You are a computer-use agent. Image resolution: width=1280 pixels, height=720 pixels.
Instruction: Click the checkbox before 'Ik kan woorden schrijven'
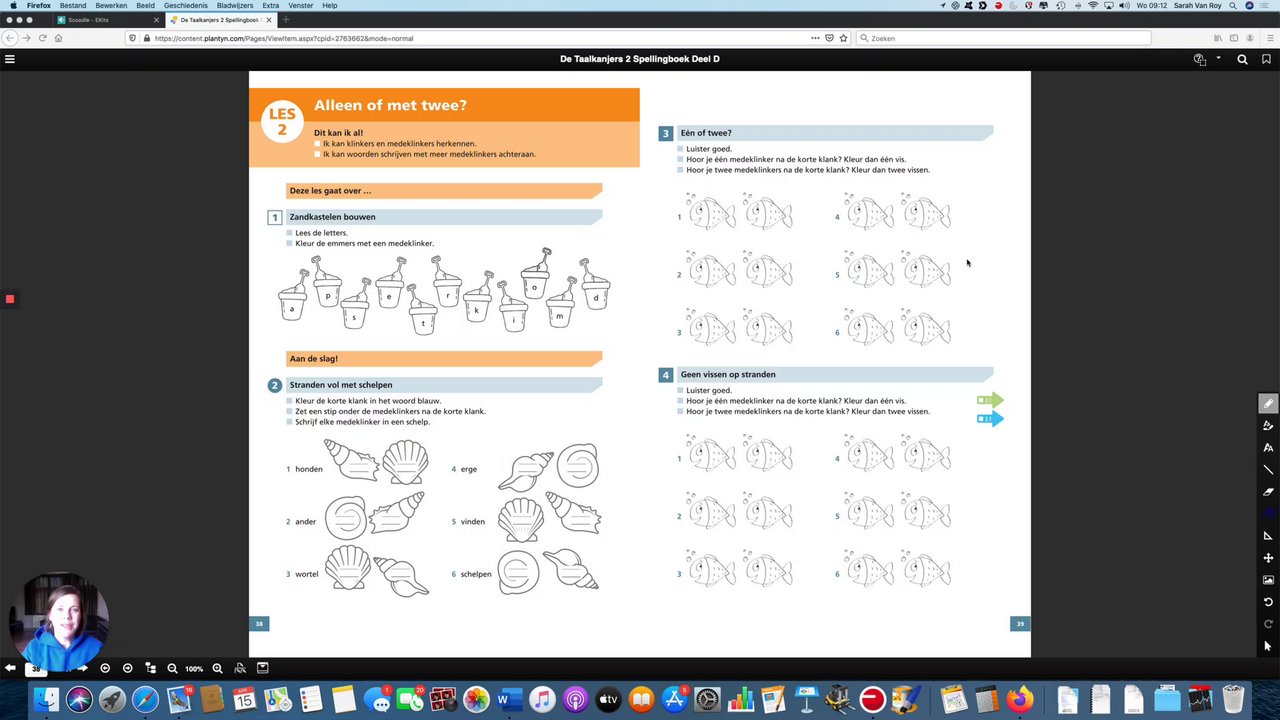pyautogui.click(x=317, y=154)
